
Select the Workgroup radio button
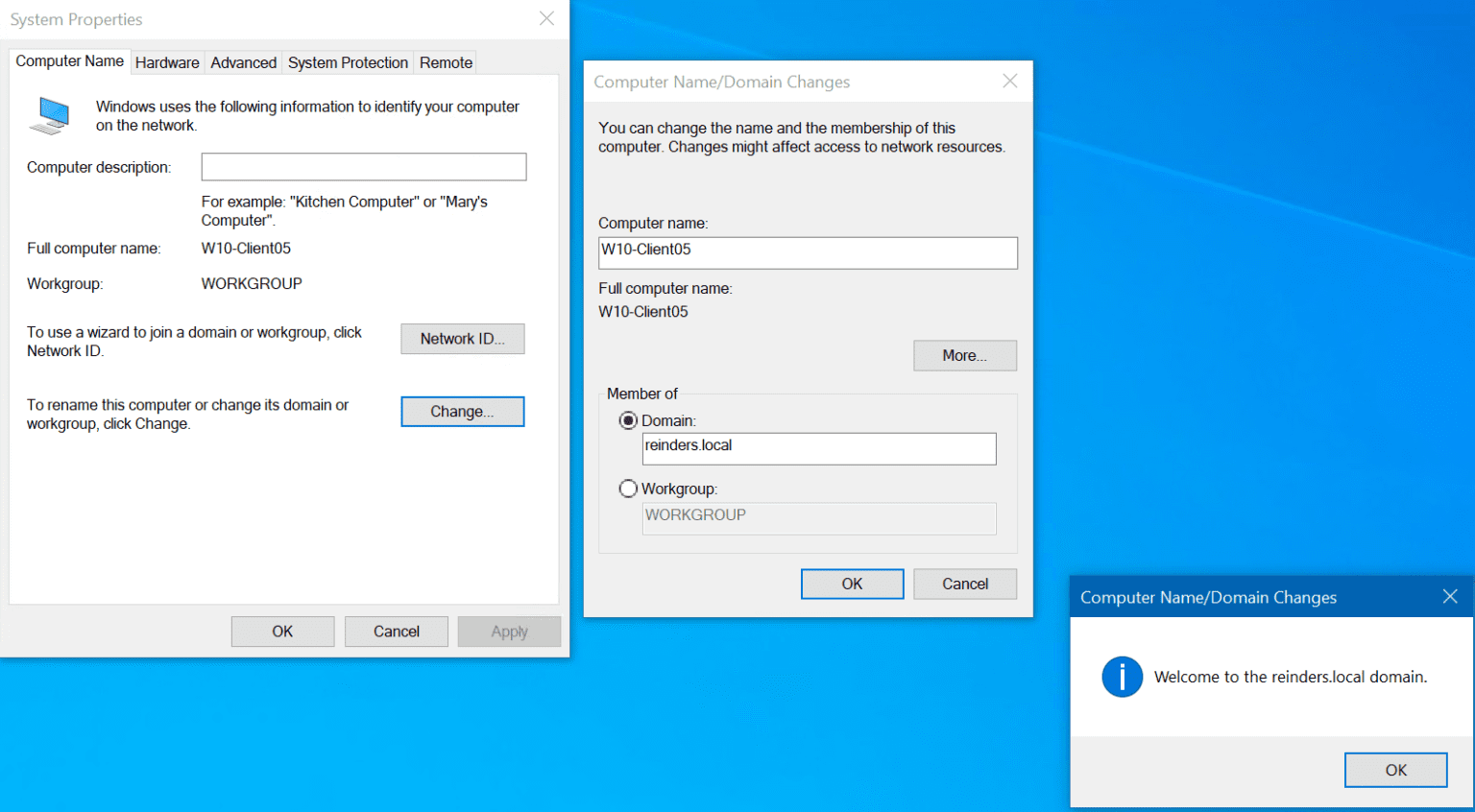point(628,489)
